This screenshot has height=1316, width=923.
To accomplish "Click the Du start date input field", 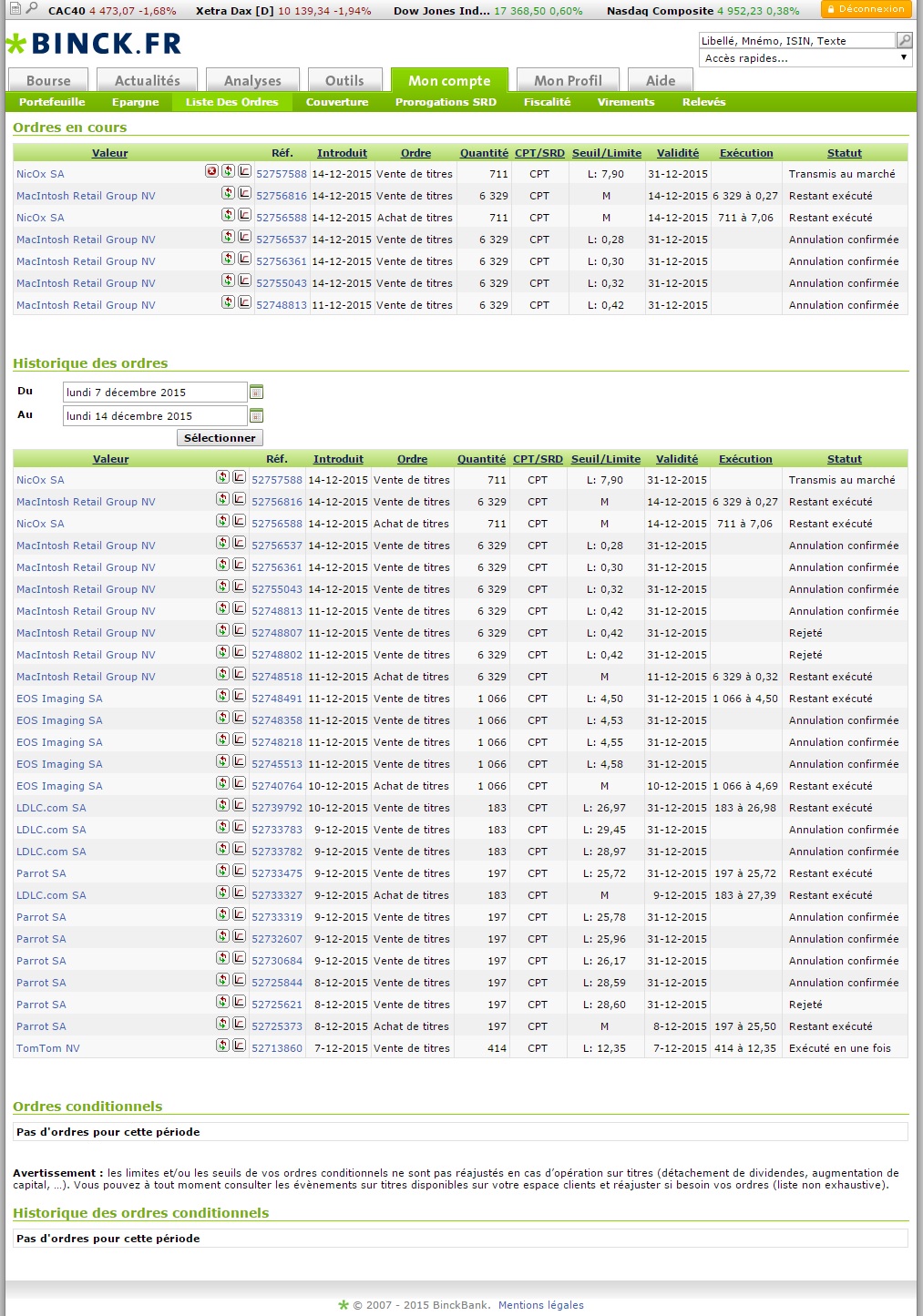I will click(155, 393).
